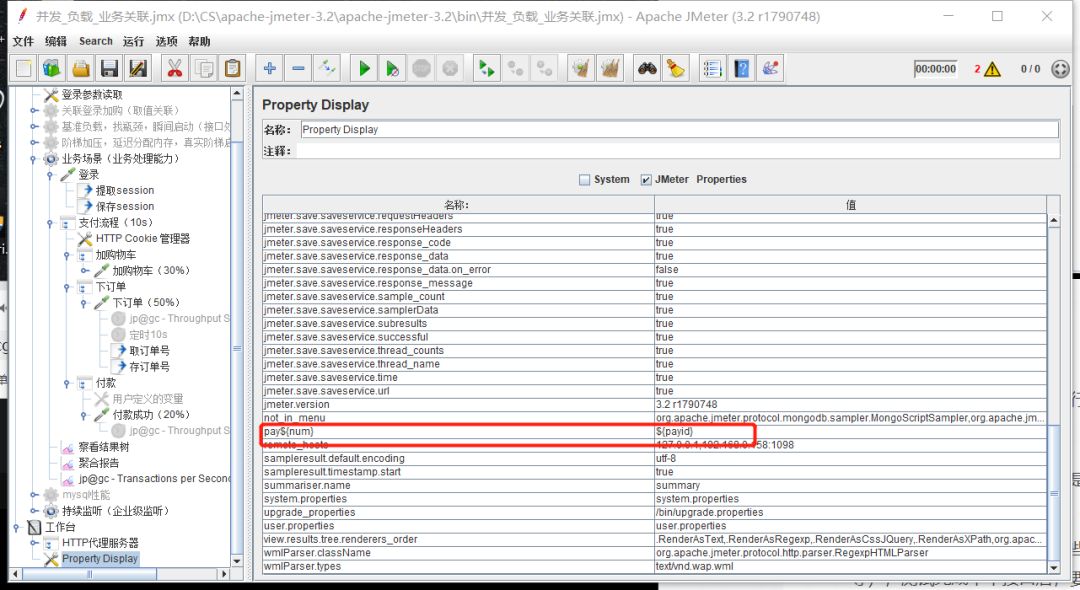Open 运行 menu
This screenshot has width=1080, height=590.
tap(134, 41)
